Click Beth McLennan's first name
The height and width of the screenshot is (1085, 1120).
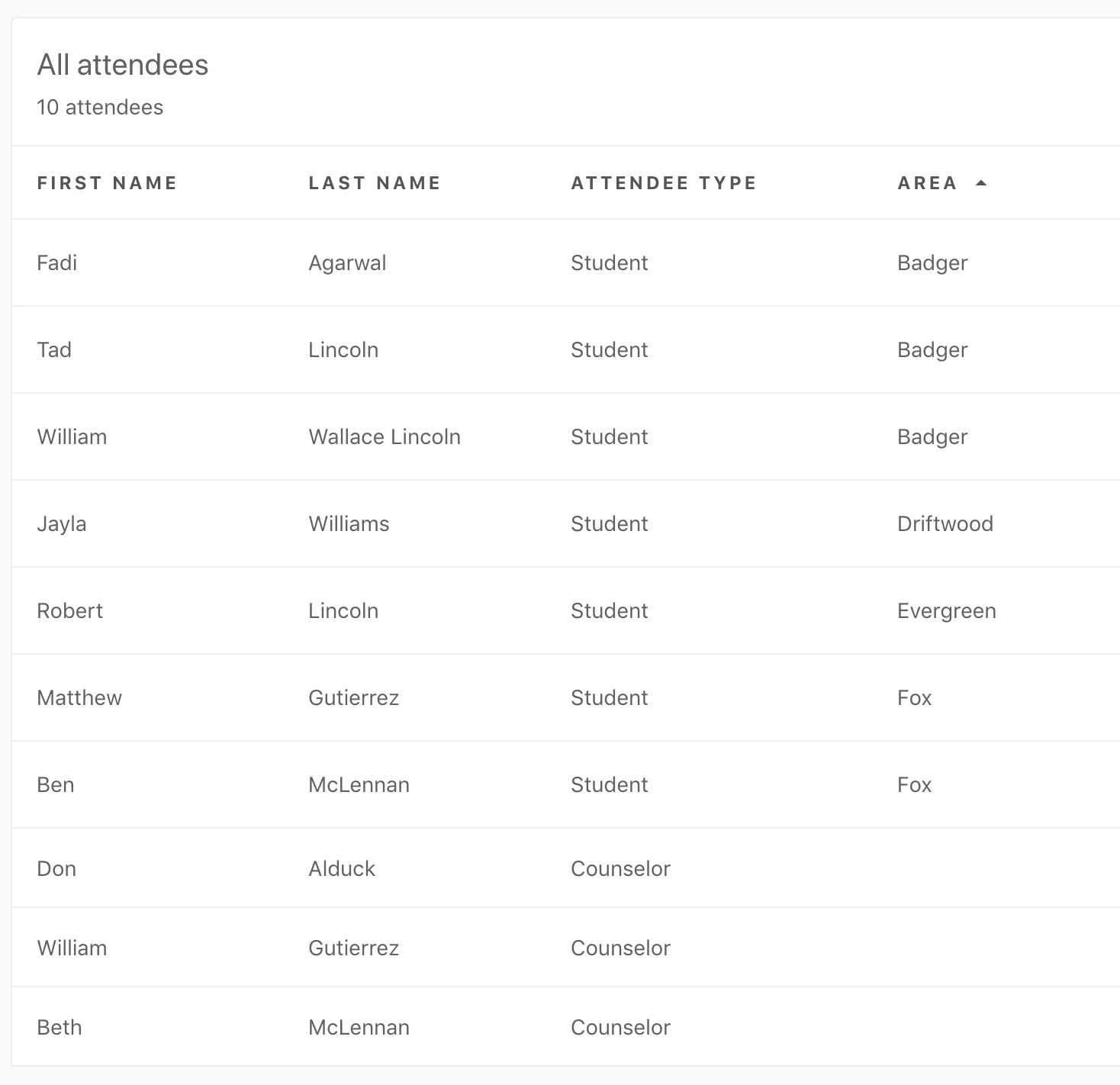coord(60,1028)
